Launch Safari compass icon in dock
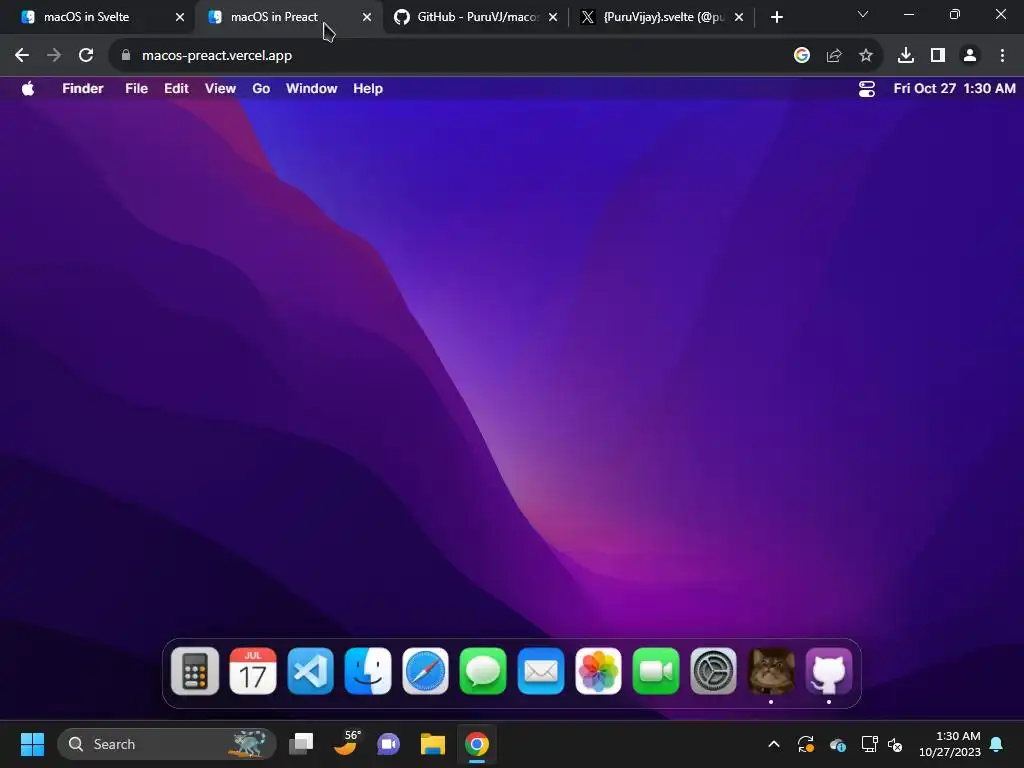1024x768 pixels. [425, 671]
